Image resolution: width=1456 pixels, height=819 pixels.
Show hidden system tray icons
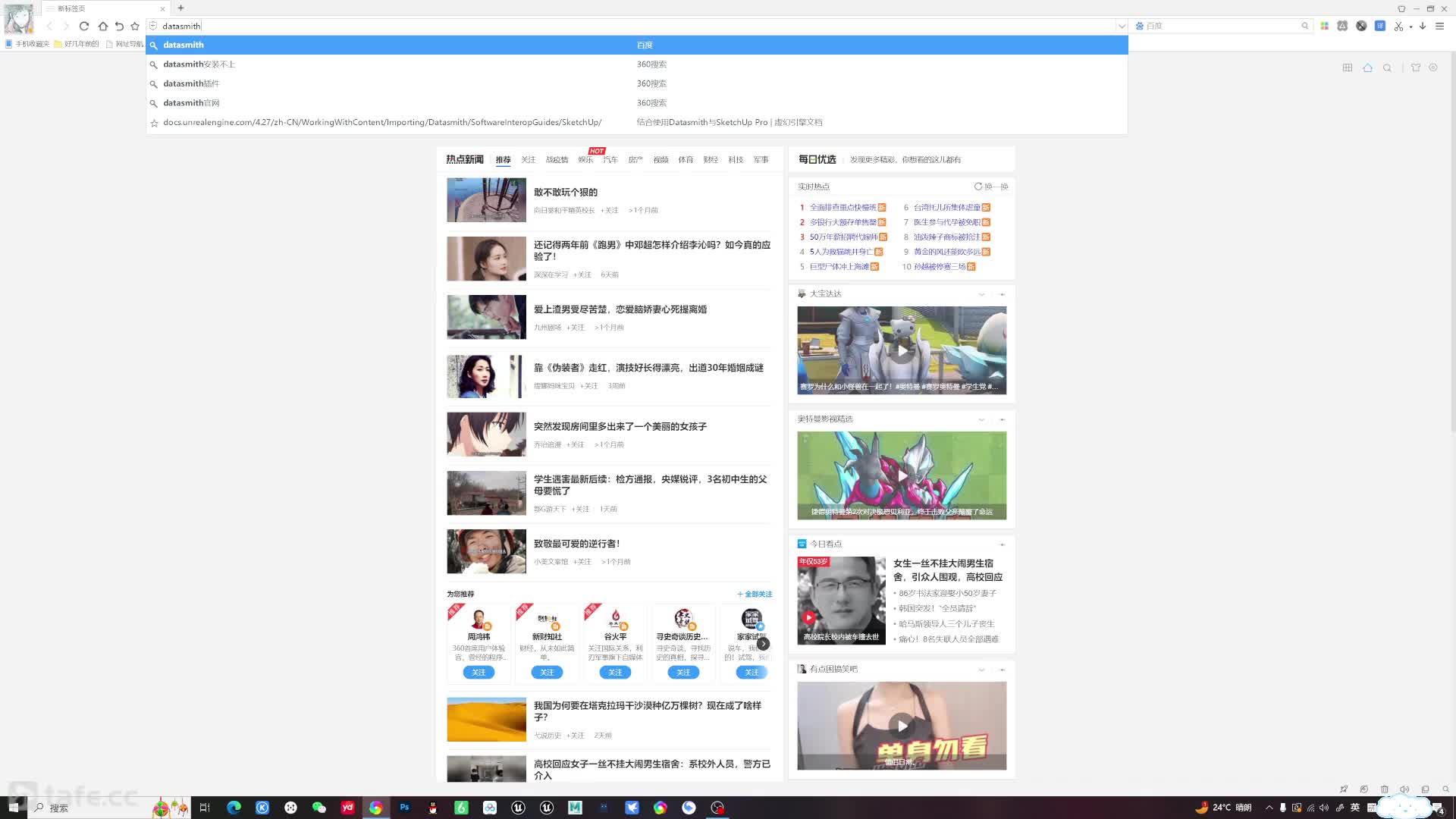pos(1269,808)
